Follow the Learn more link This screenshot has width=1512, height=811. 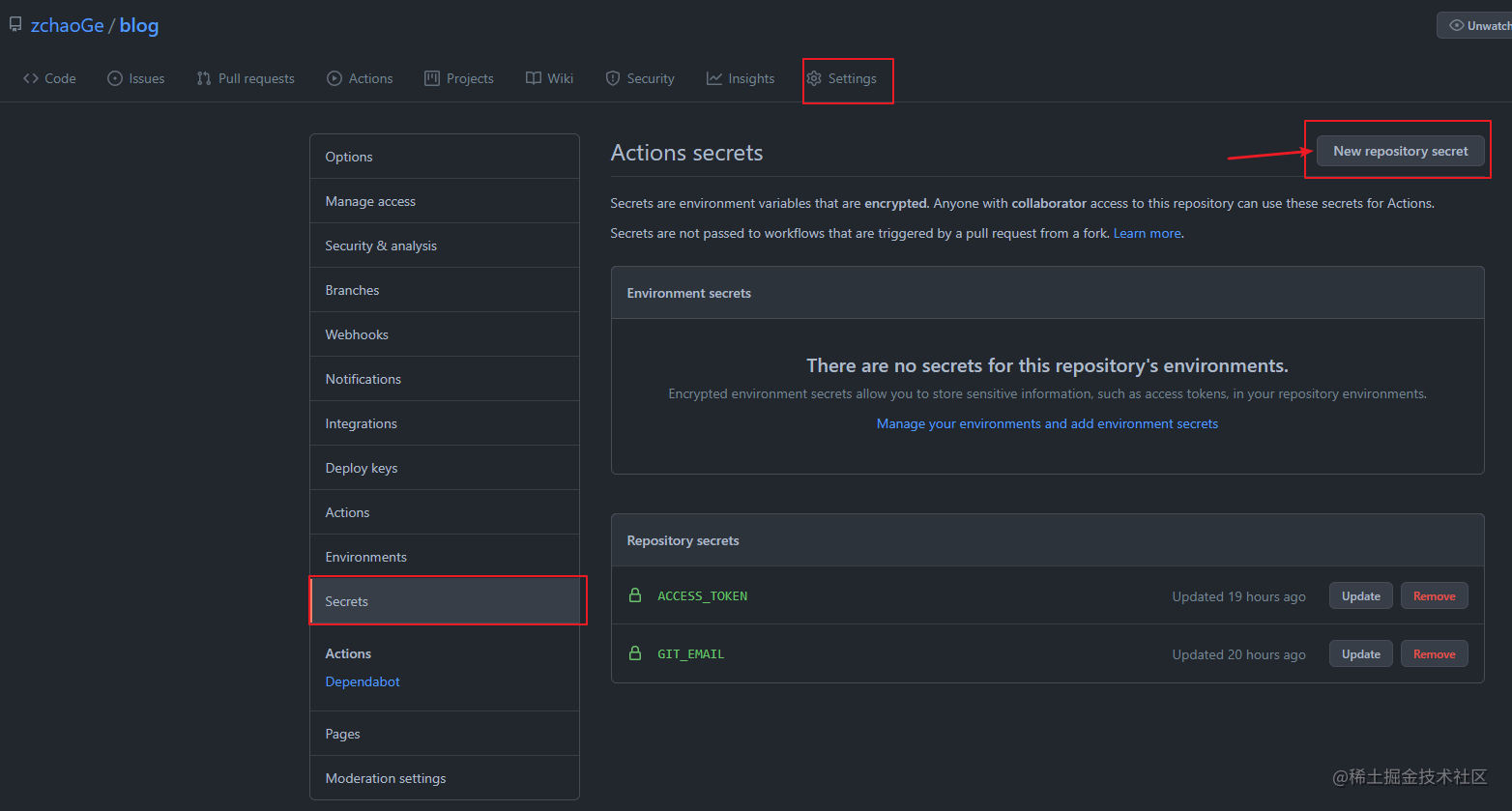click(x=1147, y=233)
